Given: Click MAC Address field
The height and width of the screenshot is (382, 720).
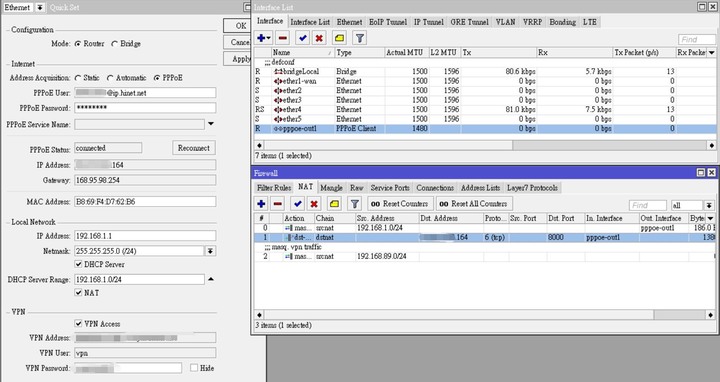Looking at the screenshot, I should (x=145, y=202).
